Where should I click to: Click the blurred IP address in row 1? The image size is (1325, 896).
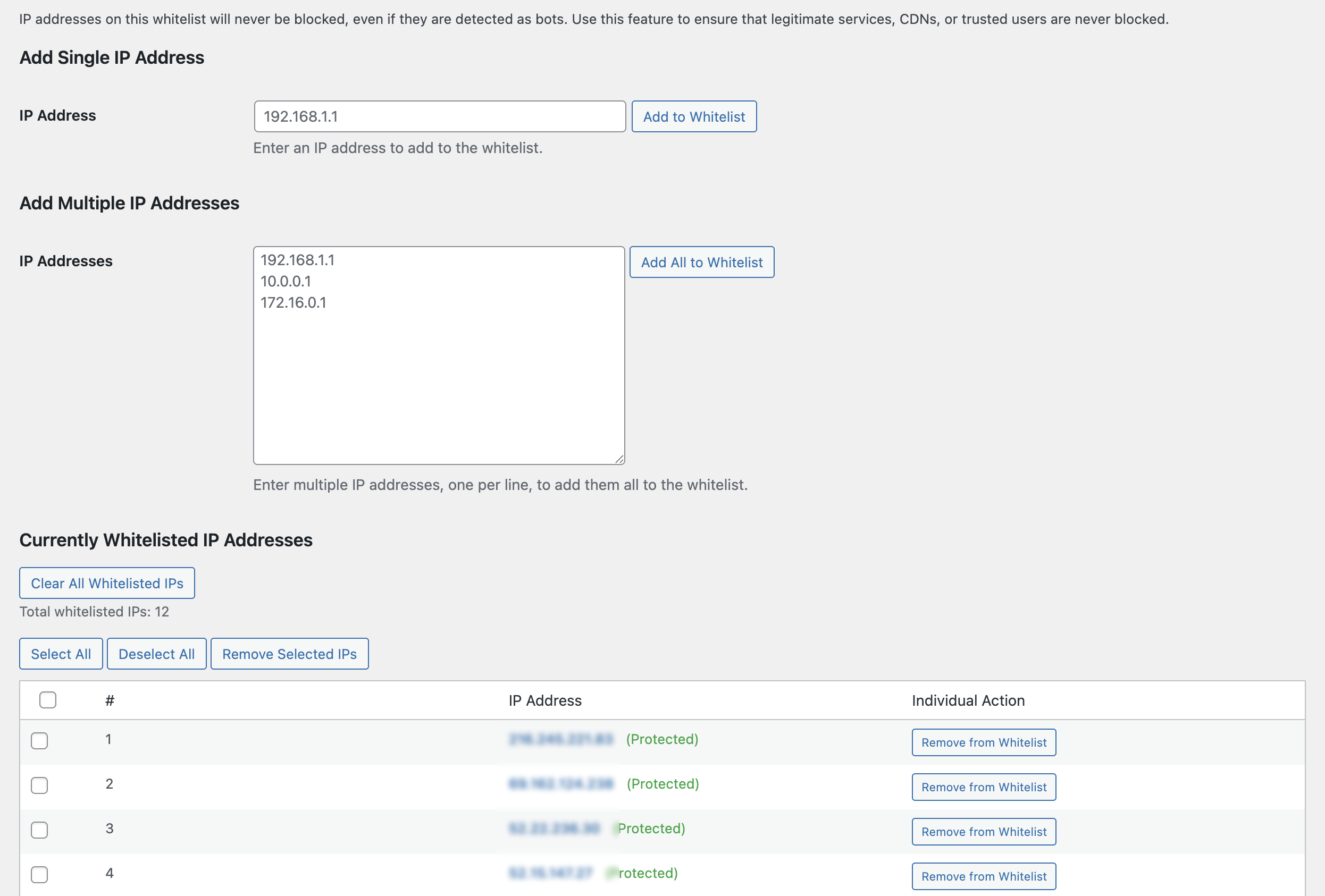click(x=560, y=739)
